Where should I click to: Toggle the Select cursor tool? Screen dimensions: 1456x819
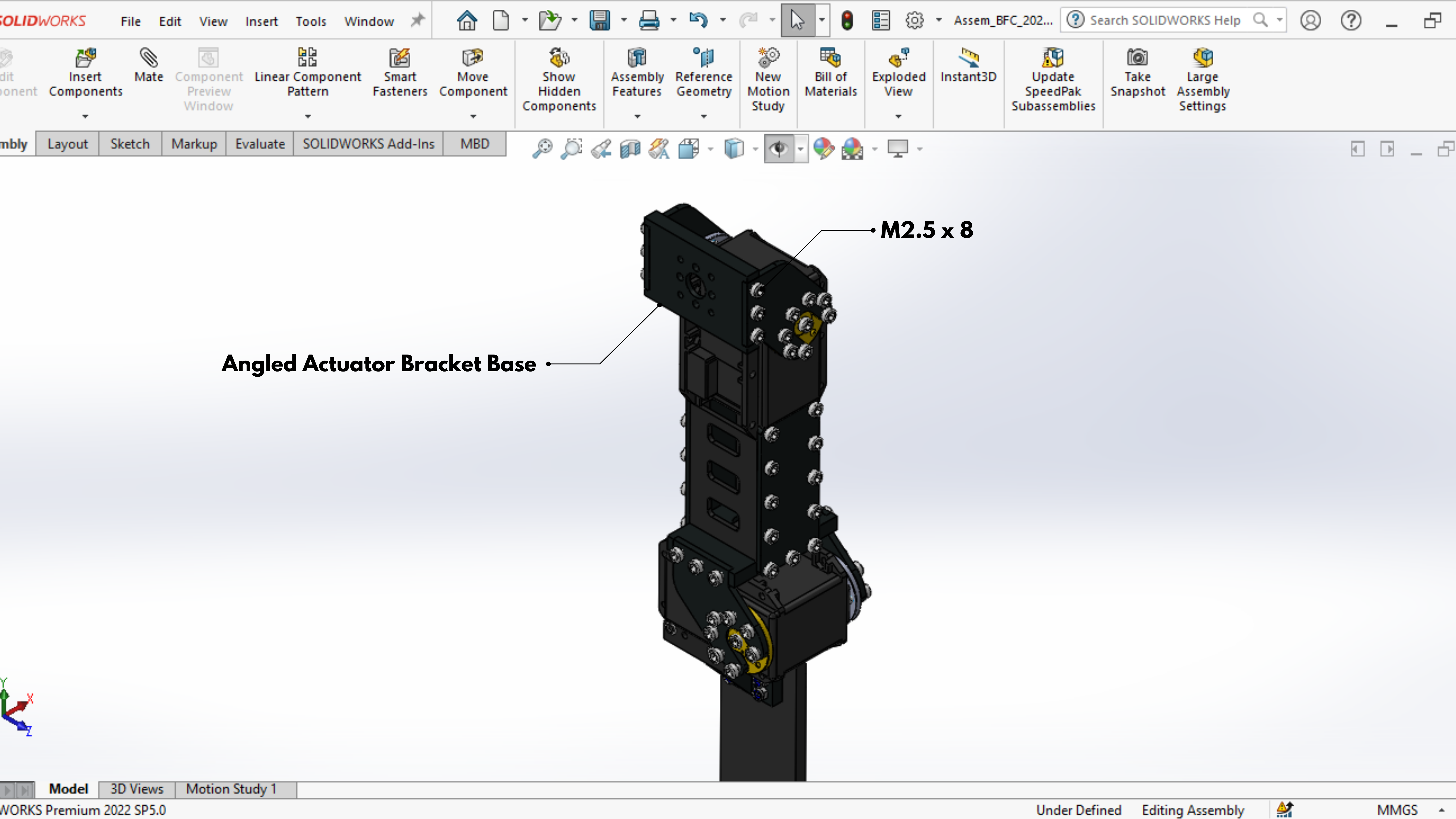pyautogui.click(x=797, y=21)
